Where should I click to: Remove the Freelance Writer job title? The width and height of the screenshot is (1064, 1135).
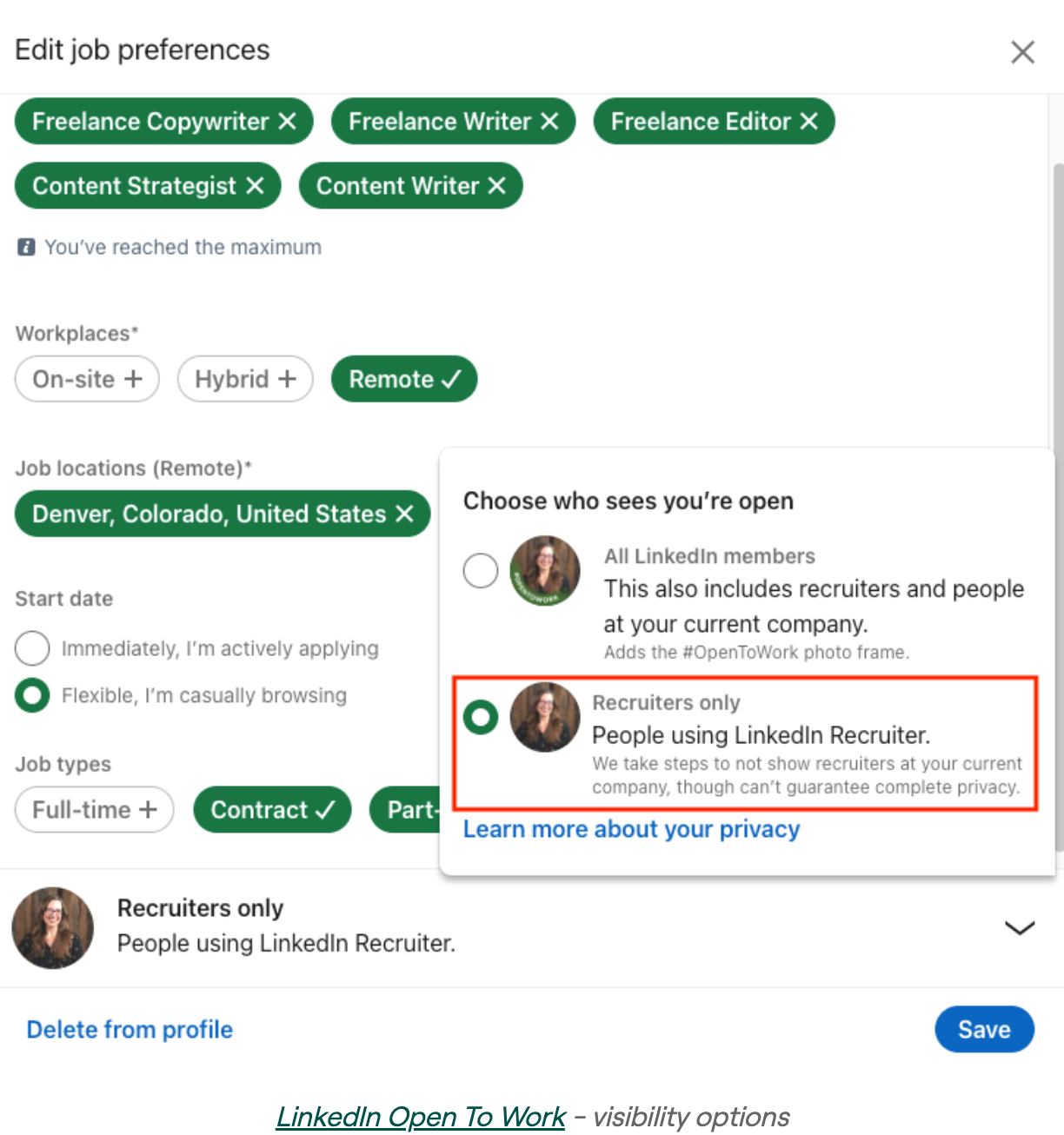549,122
